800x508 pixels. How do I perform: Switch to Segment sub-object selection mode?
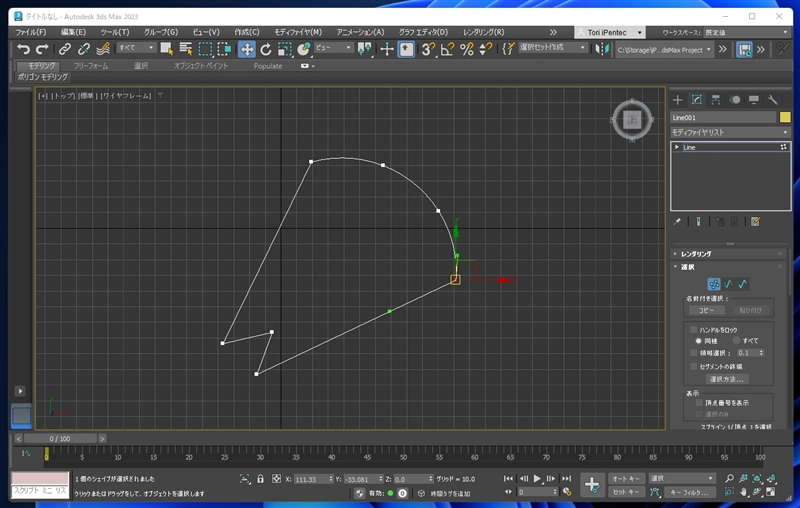coord(729,283)
